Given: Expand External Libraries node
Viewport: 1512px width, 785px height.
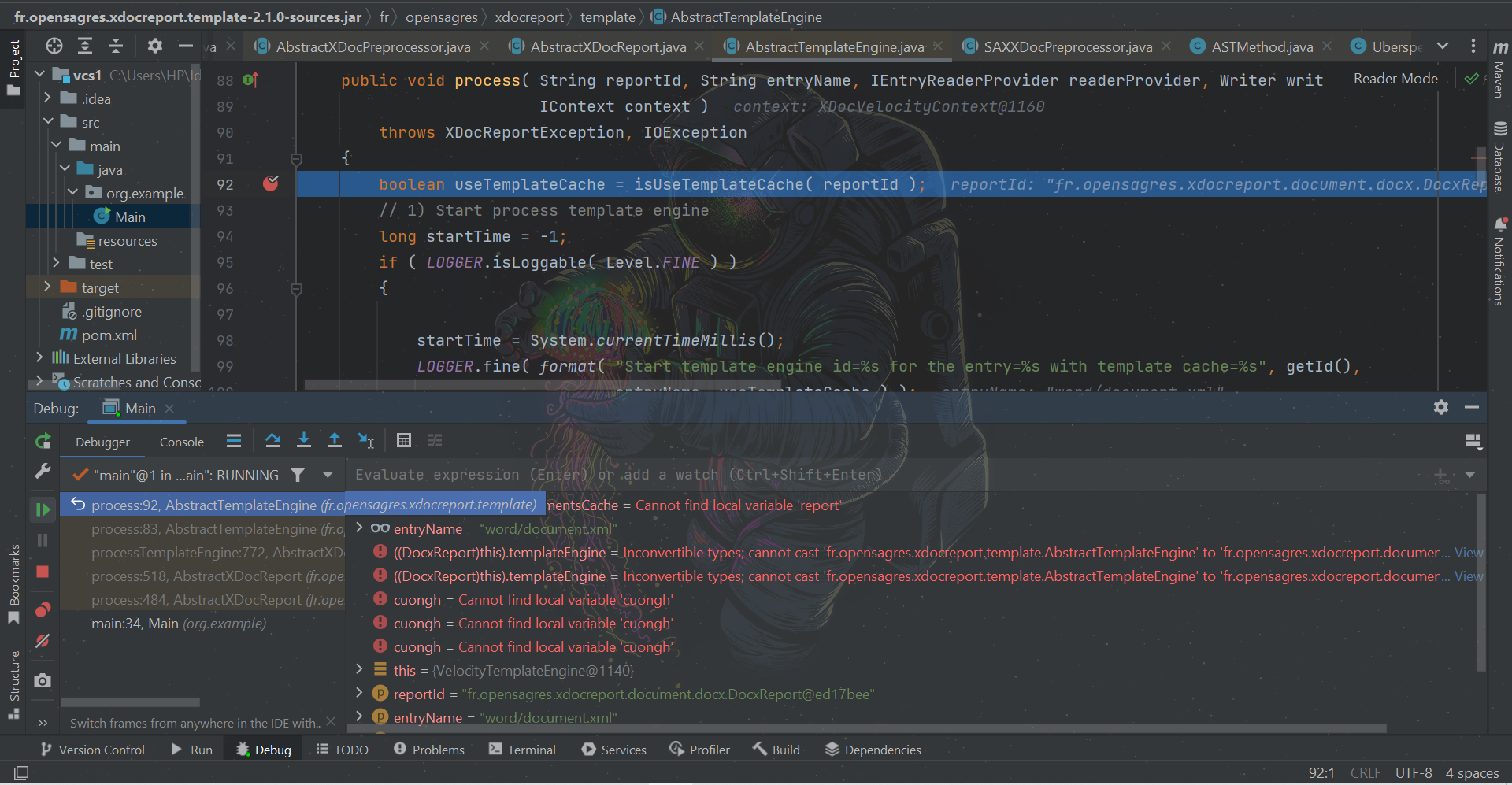Looking at the screenshot, I should pyautogui.click(x=39, y=358).
